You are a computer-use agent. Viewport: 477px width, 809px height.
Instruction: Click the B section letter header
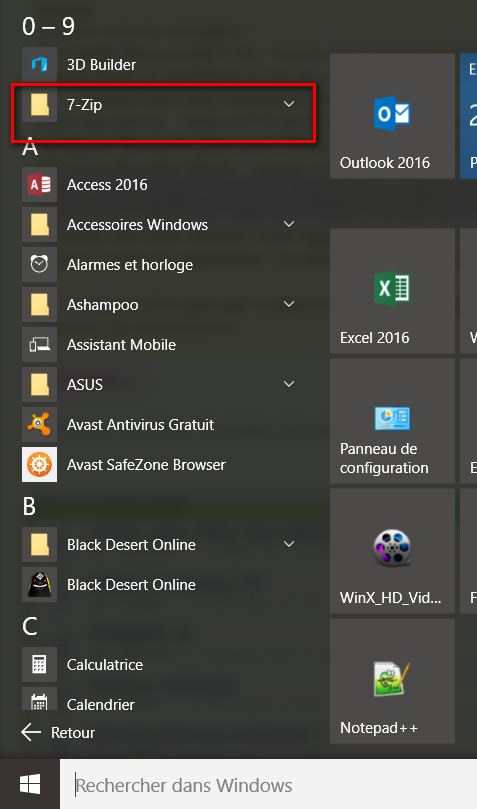(29, 507)
